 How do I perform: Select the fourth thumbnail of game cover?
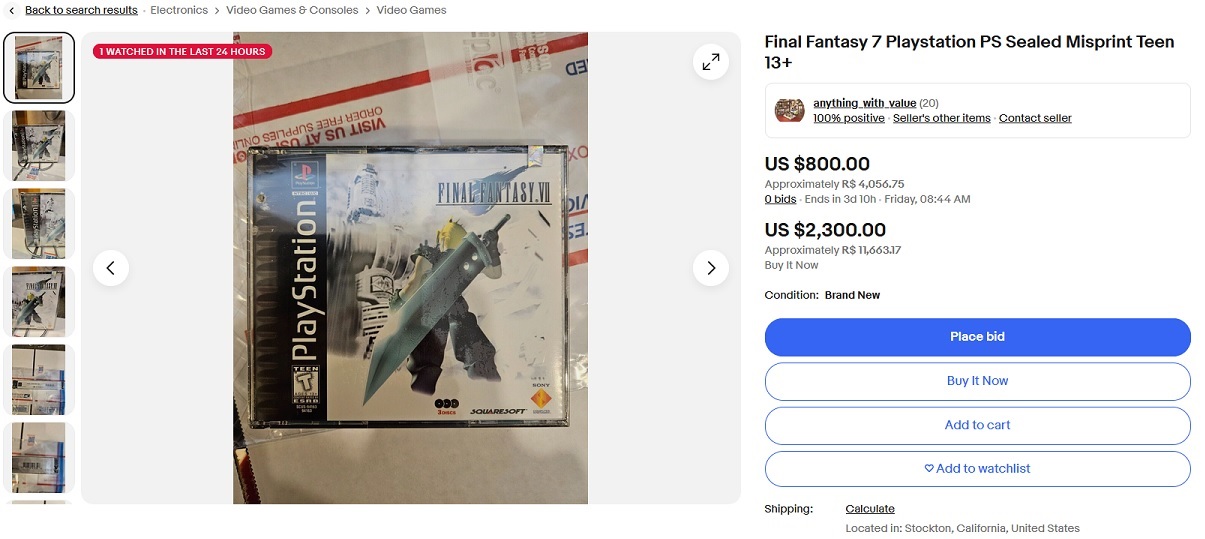tap(39, 302)
